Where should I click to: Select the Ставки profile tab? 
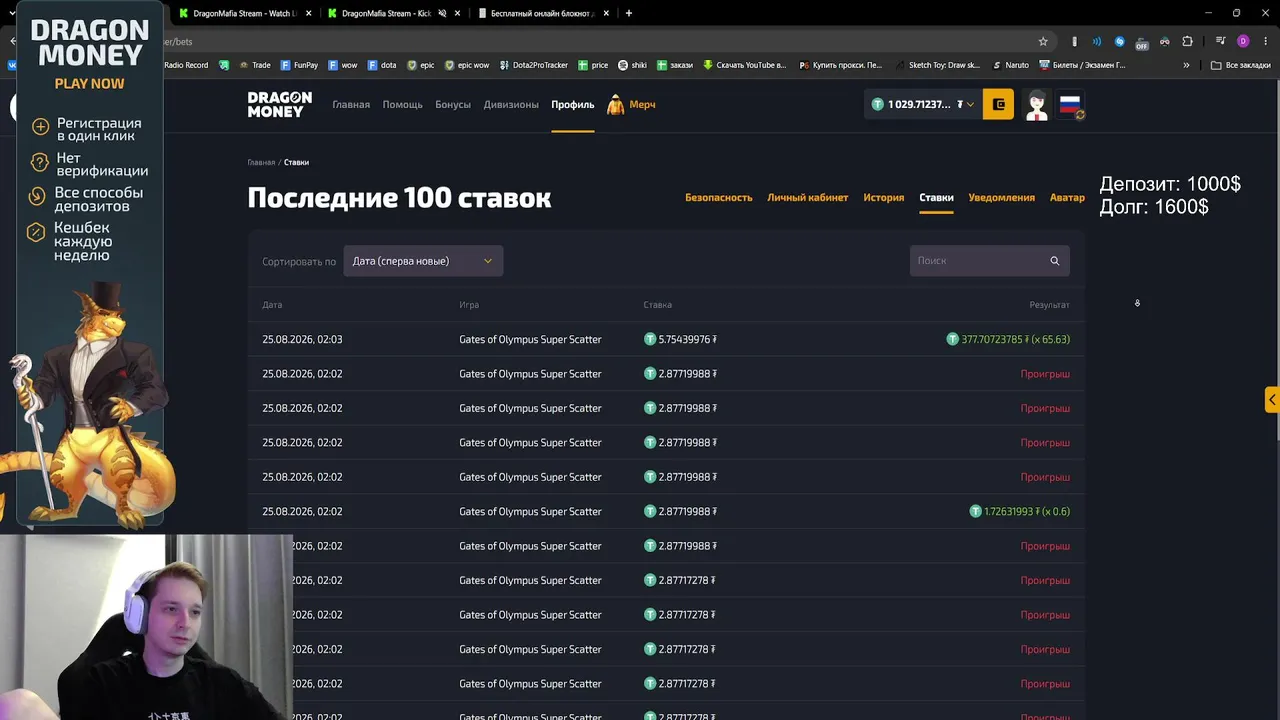click(x=936, y=198)
